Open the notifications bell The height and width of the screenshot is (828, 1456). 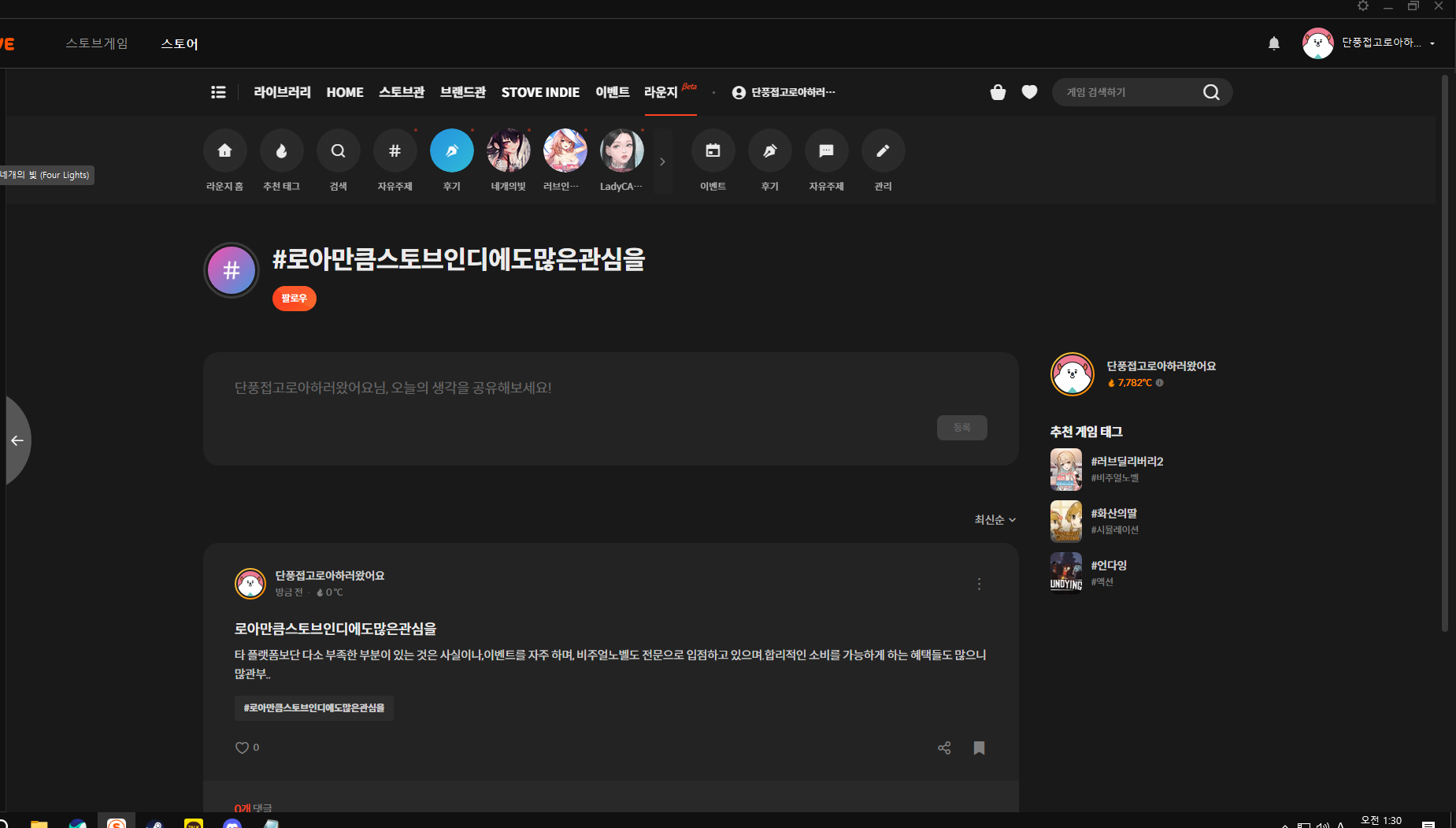pos(1274,43)
